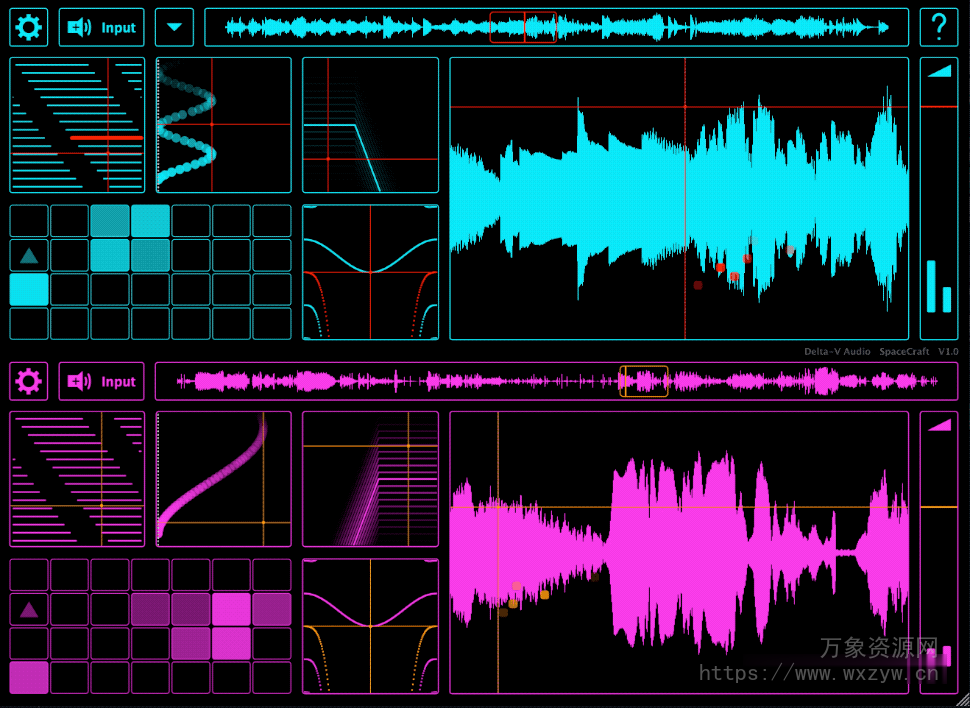Click the magenta pitch curve display

click(223, 478)
